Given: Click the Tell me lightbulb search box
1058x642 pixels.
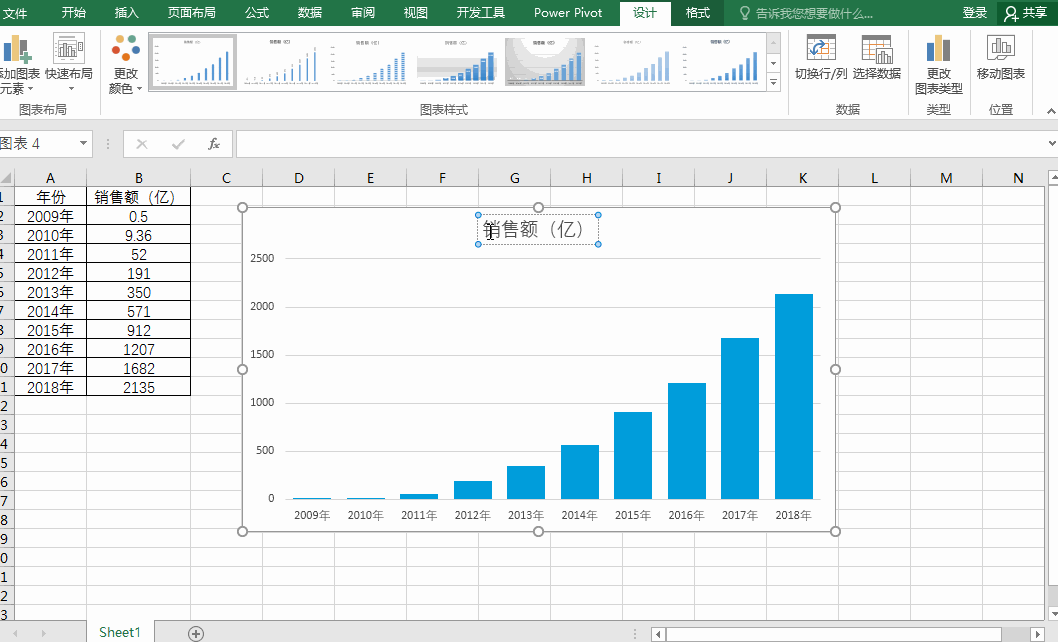Looking at the screenshot, I should [x=806, y=13].
